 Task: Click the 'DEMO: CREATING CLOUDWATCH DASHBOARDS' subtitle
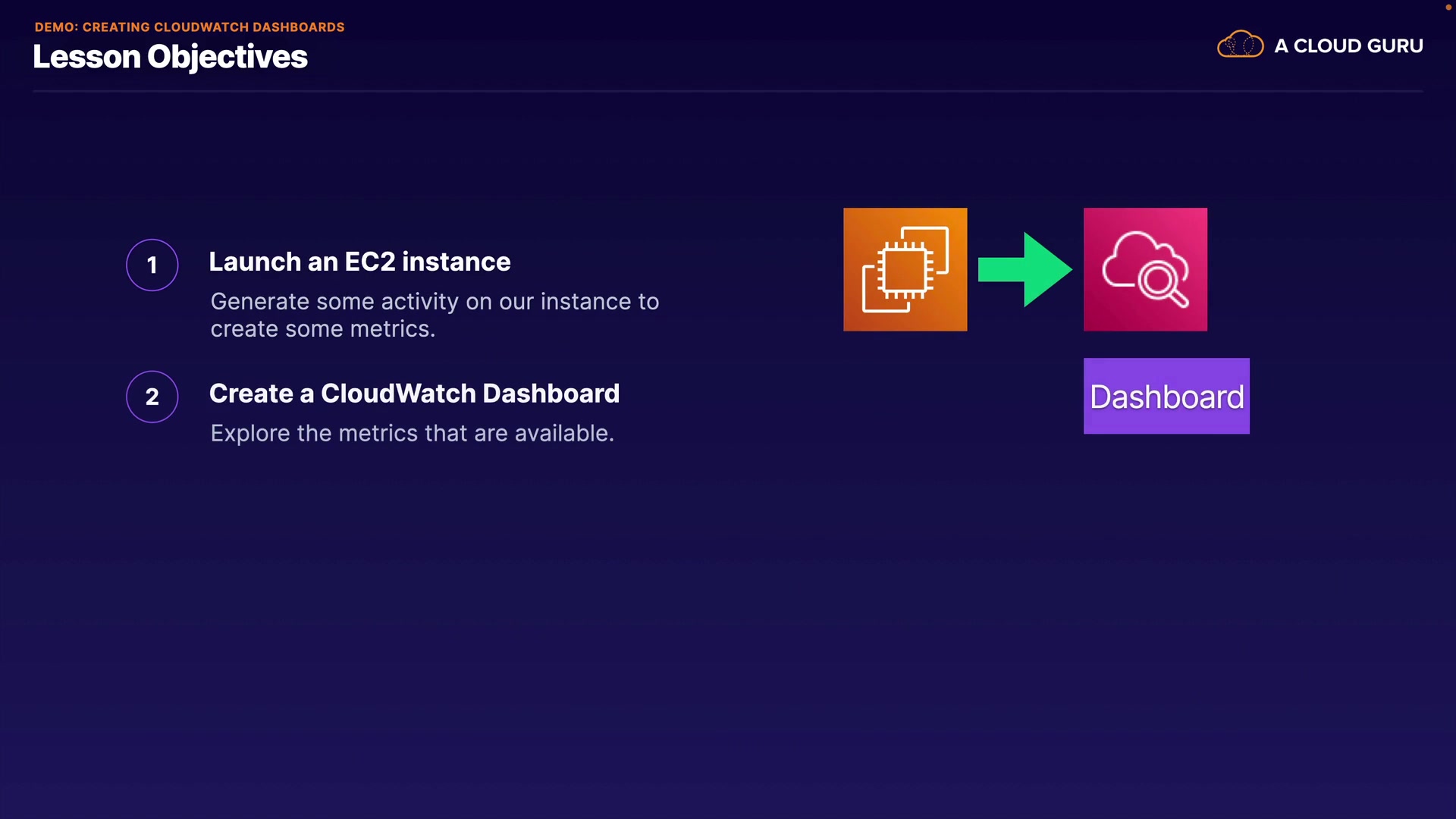(x=190, y=27)
